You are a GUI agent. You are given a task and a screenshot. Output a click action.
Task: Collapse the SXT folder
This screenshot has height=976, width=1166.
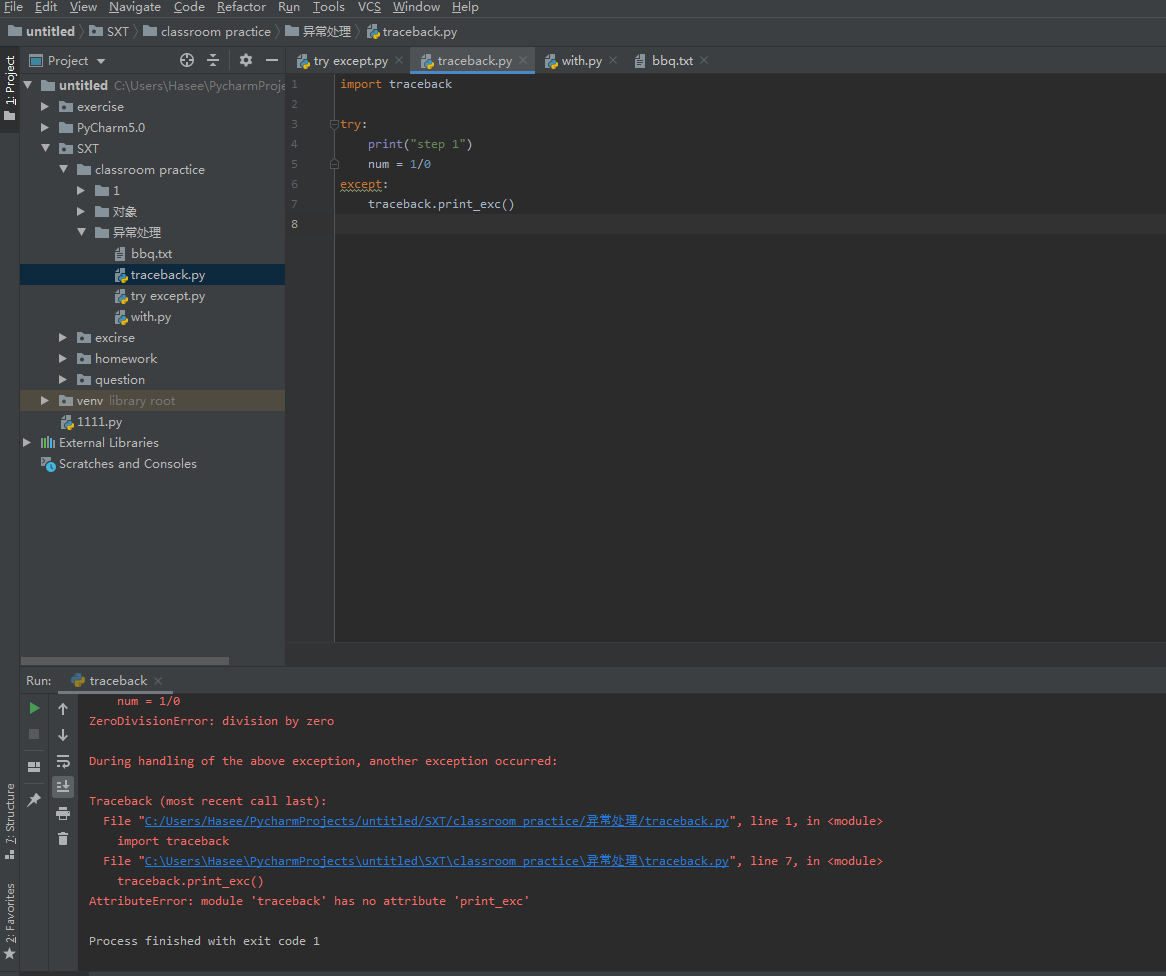[x=45, y=148]
